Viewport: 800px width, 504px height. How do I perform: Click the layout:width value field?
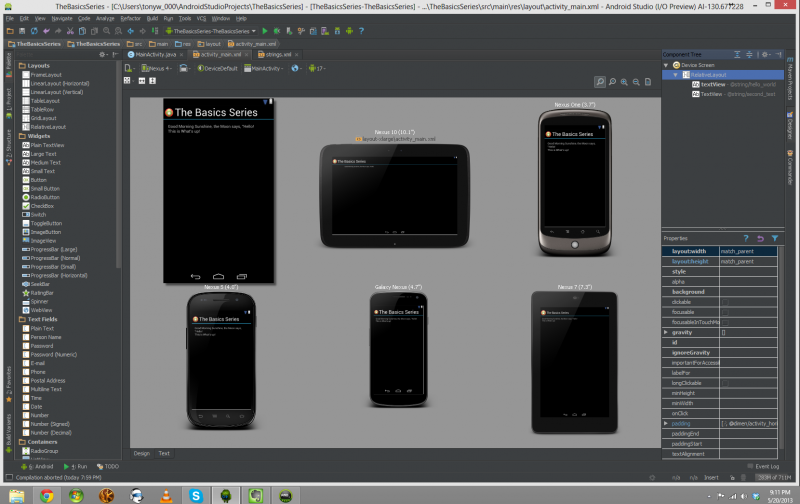748,251
